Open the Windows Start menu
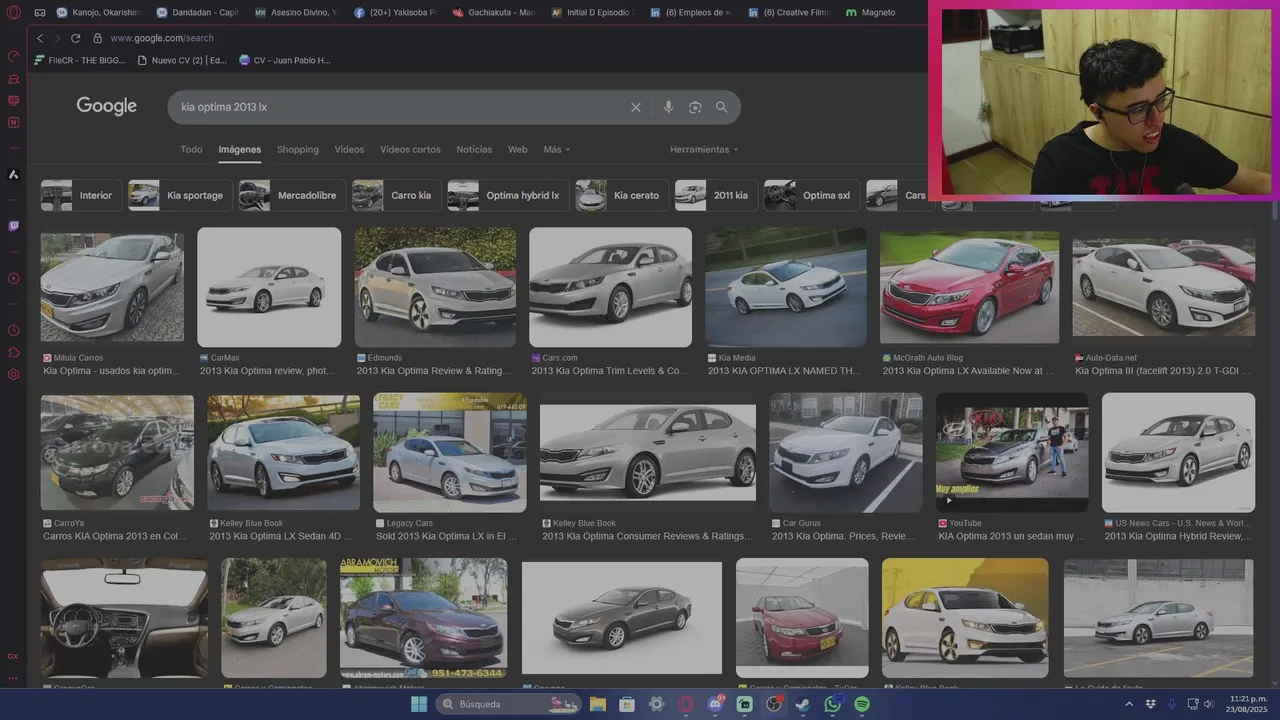This screenshot has height=720, width=1280. point(419,704)
